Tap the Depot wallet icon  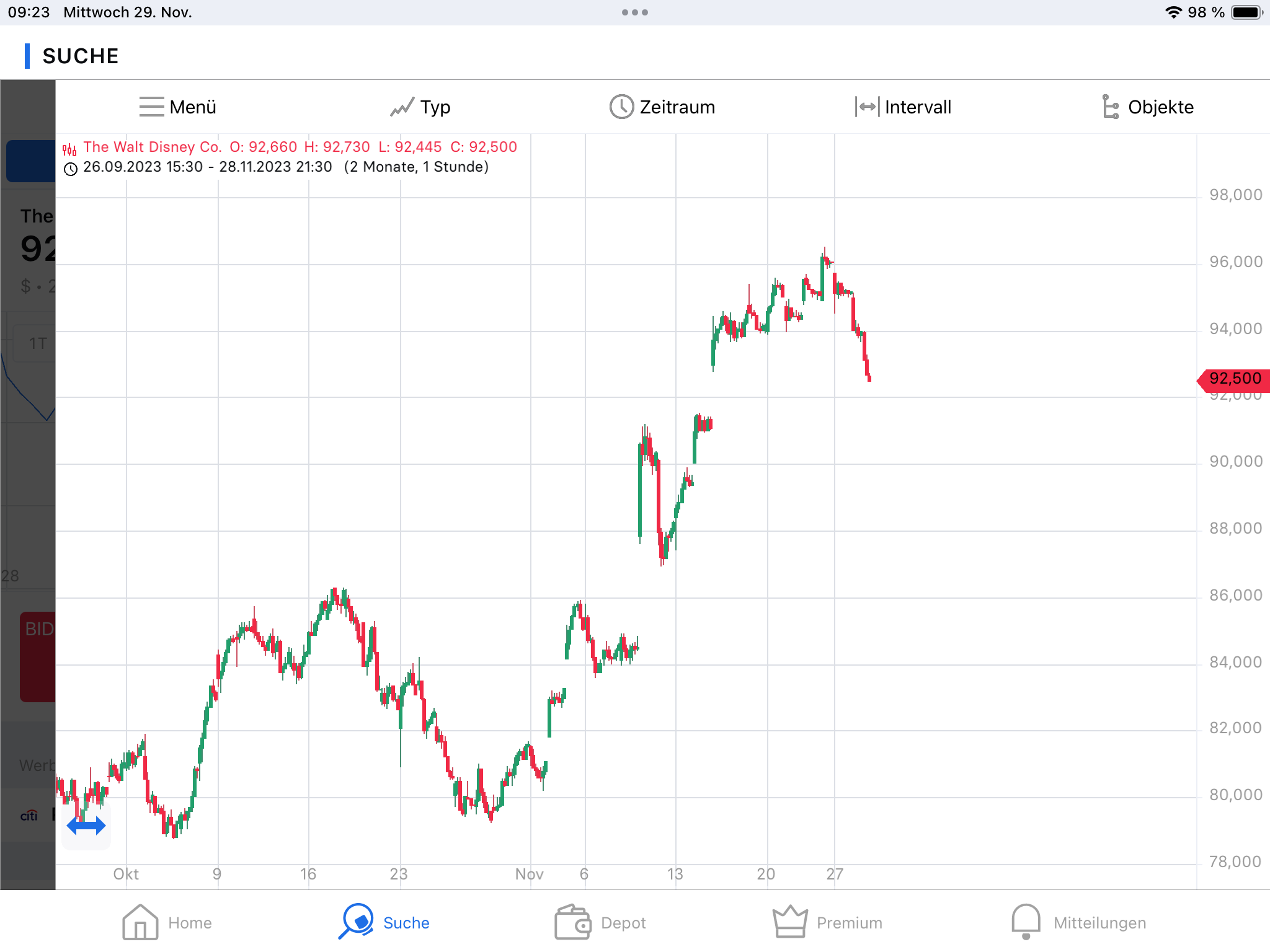click(572, 922)
